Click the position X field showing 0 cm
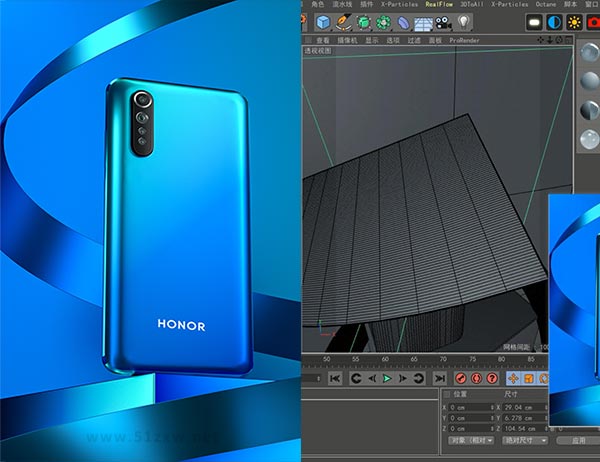The height and width of the screenshot is (462, 600). point(469,408)
